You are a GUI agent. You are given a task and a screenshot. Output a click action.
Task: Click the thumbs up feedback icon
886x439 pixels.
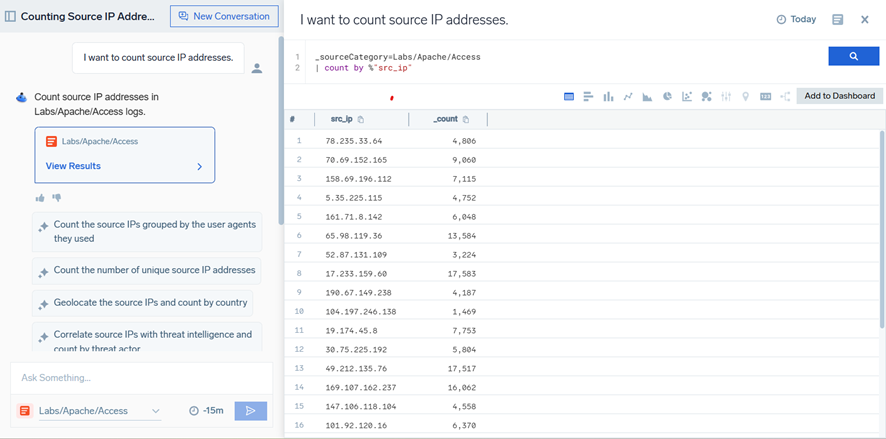(40, 198)
